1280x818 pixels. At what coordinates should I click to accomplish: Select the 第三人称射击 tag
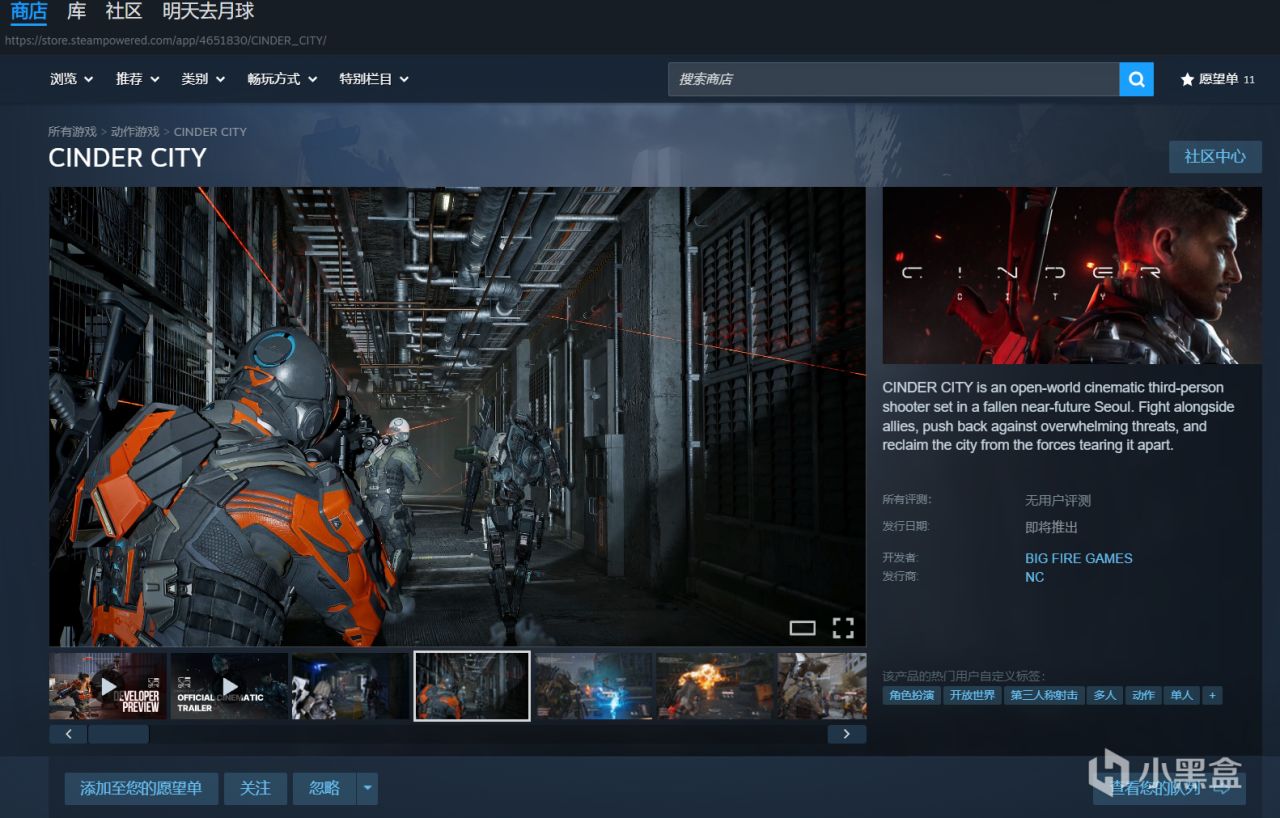[1044, 695]
